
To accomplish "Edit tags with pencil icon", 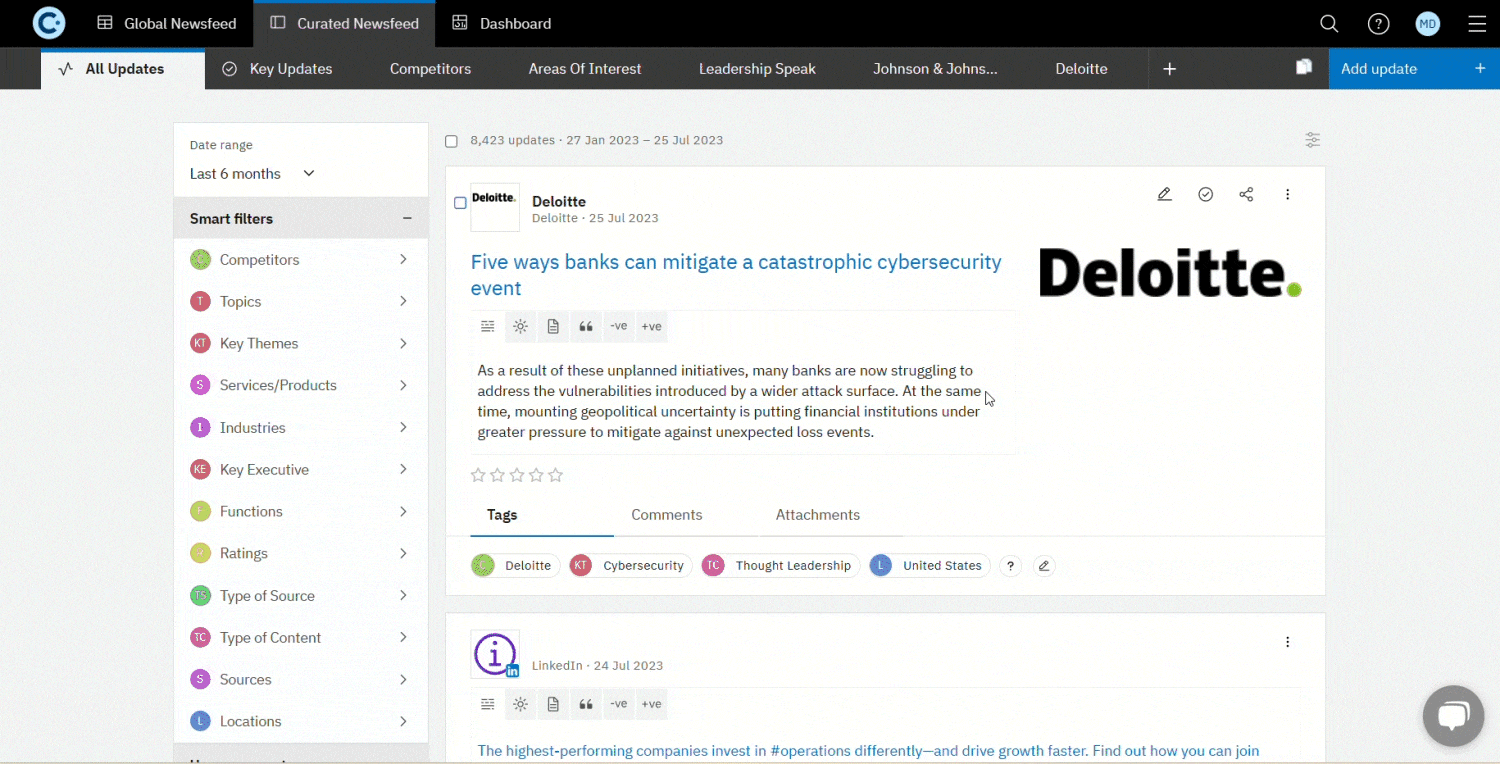I will (x=1044, y=566).
